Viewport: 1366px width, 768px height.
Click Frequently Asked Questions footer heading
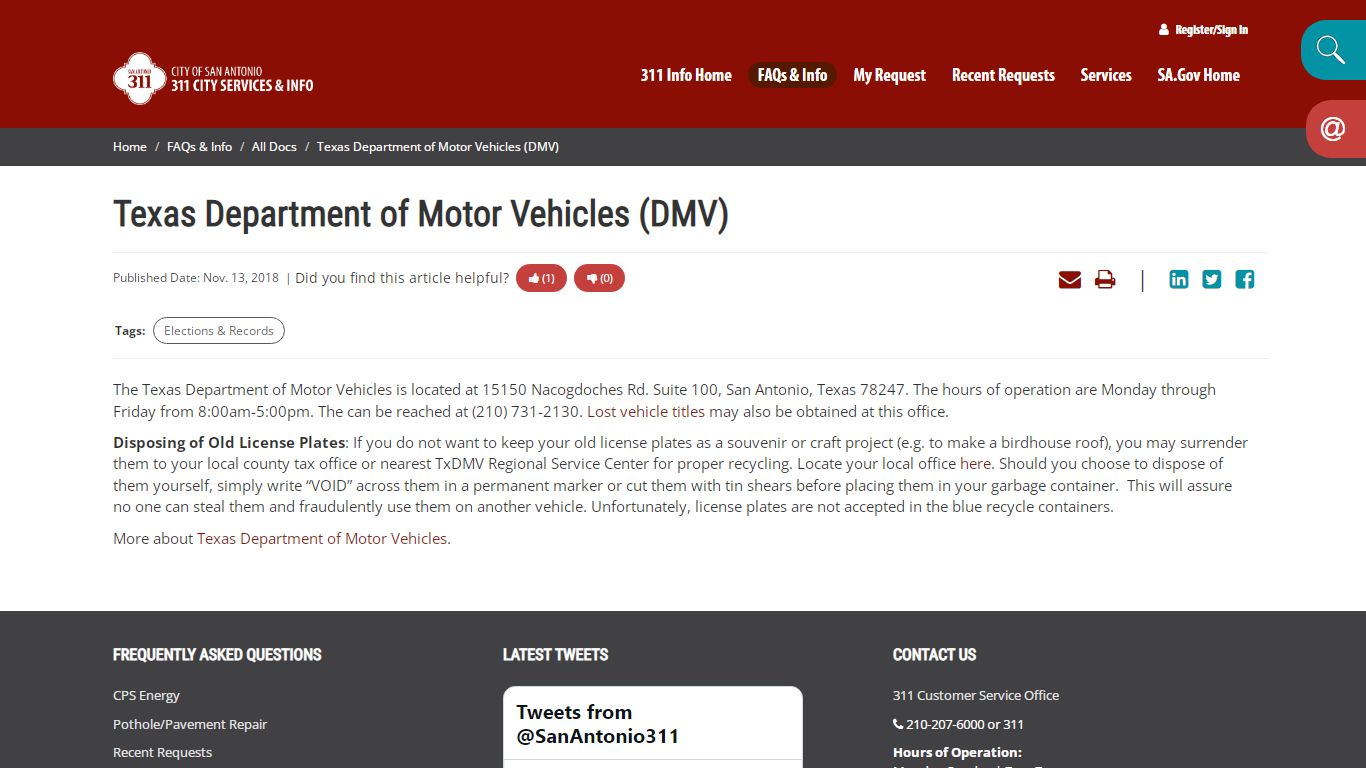pyautogui.click(x=217, y=655)
